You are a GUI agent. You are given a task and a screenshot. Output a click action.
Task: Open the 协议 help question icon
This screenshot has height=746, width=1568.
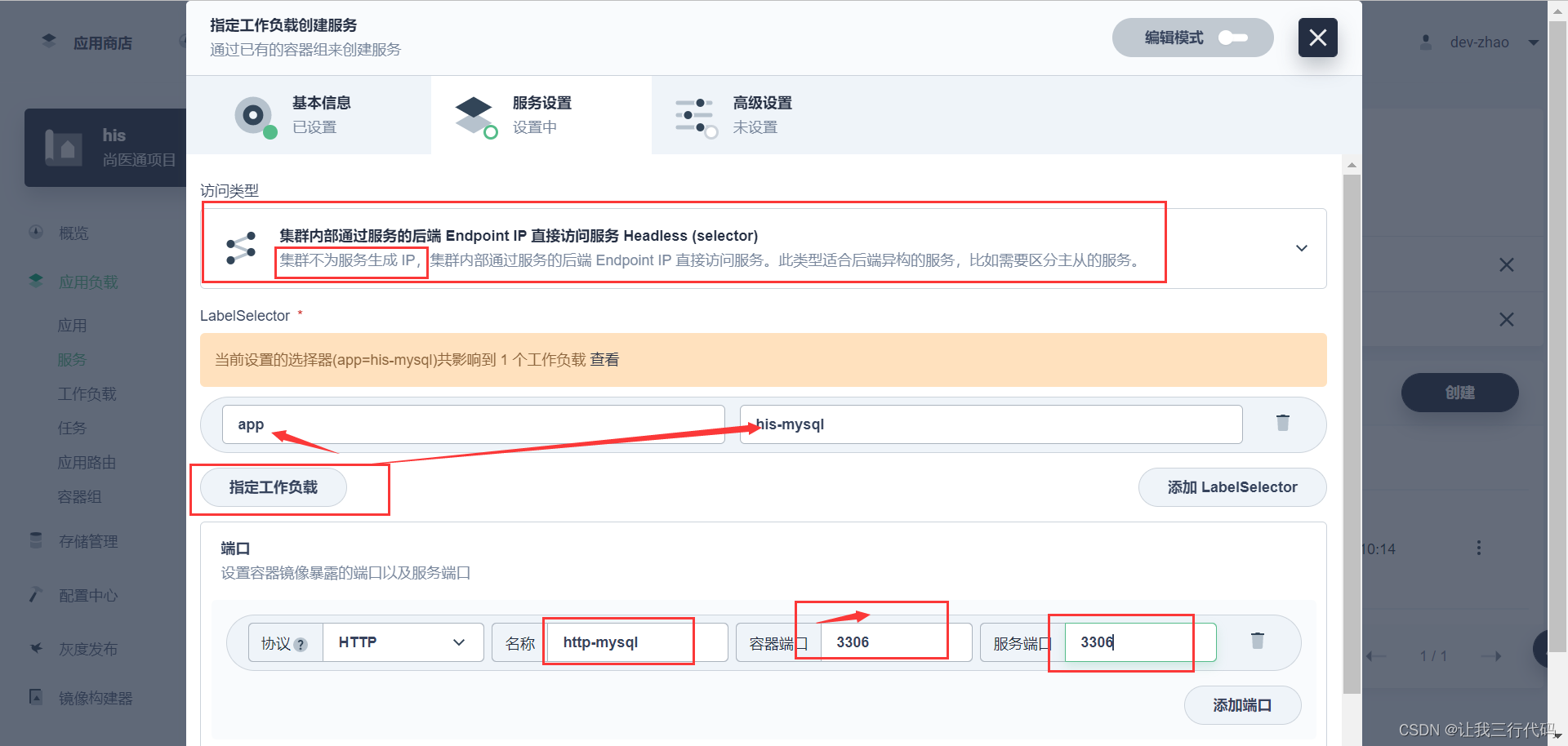[301, 645]
